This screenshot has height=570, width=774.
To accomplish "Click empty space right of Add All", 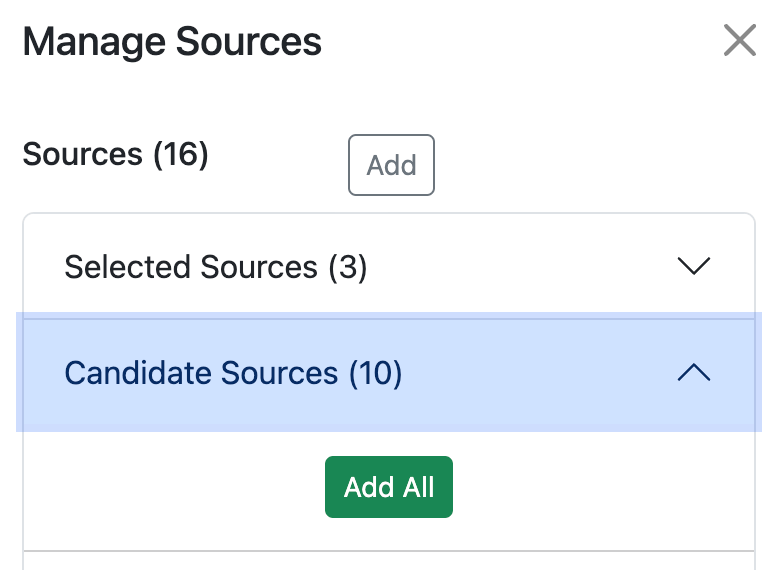I will pos(600,487).
